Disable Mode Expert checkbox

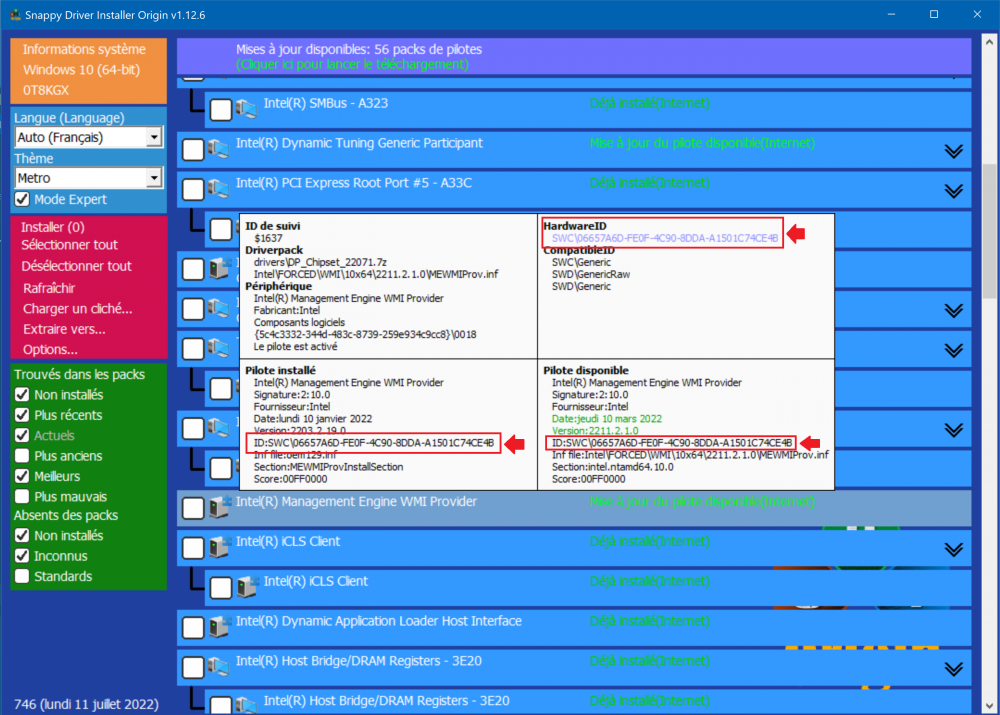pos(22,199)
